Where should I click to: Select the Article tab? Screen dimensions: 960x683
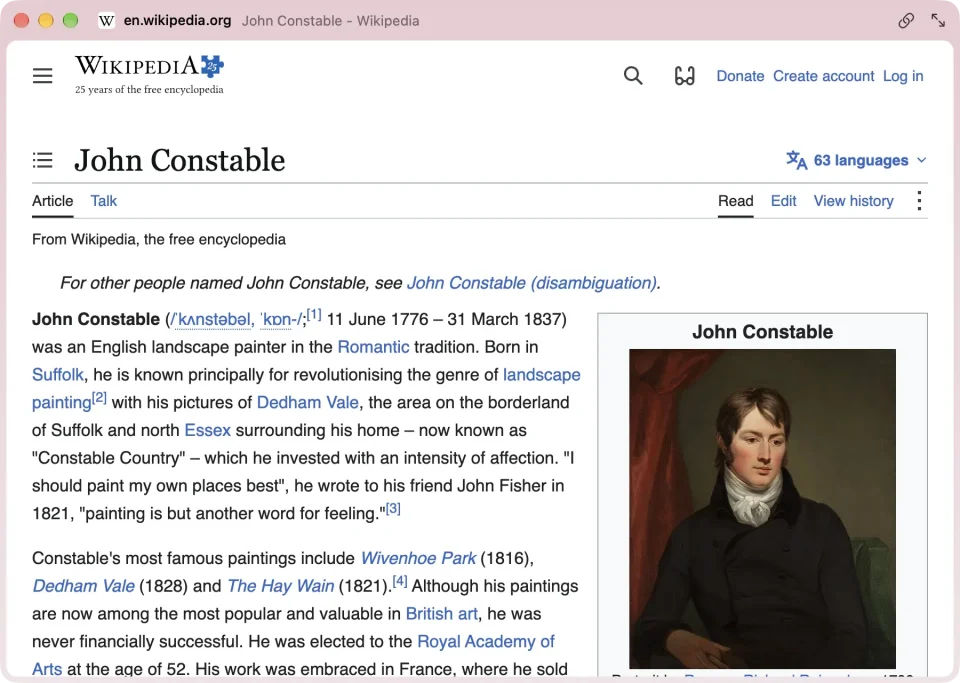(x=53, y=201)
